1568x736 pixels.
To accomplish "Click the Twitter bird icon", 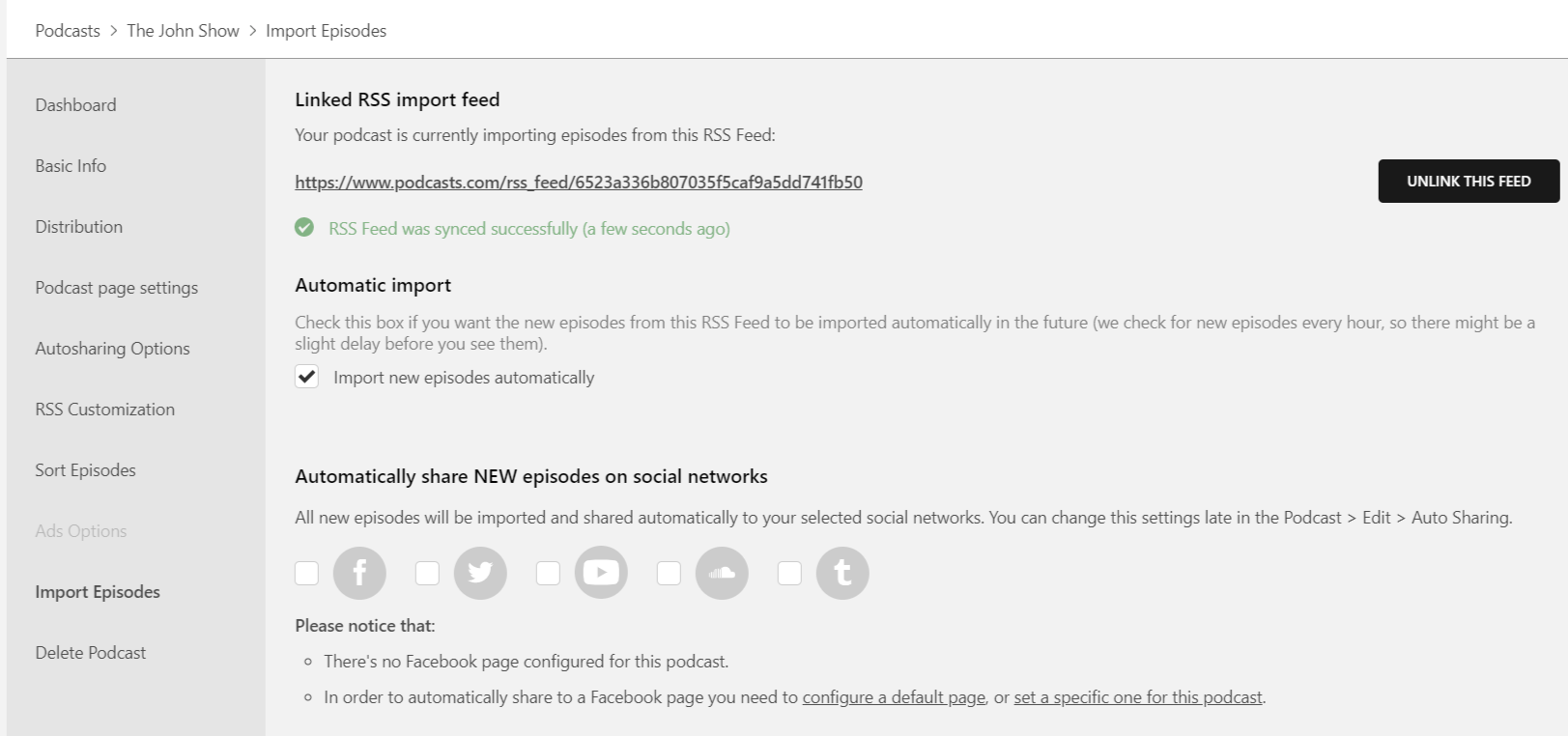I will pos(480,573).
